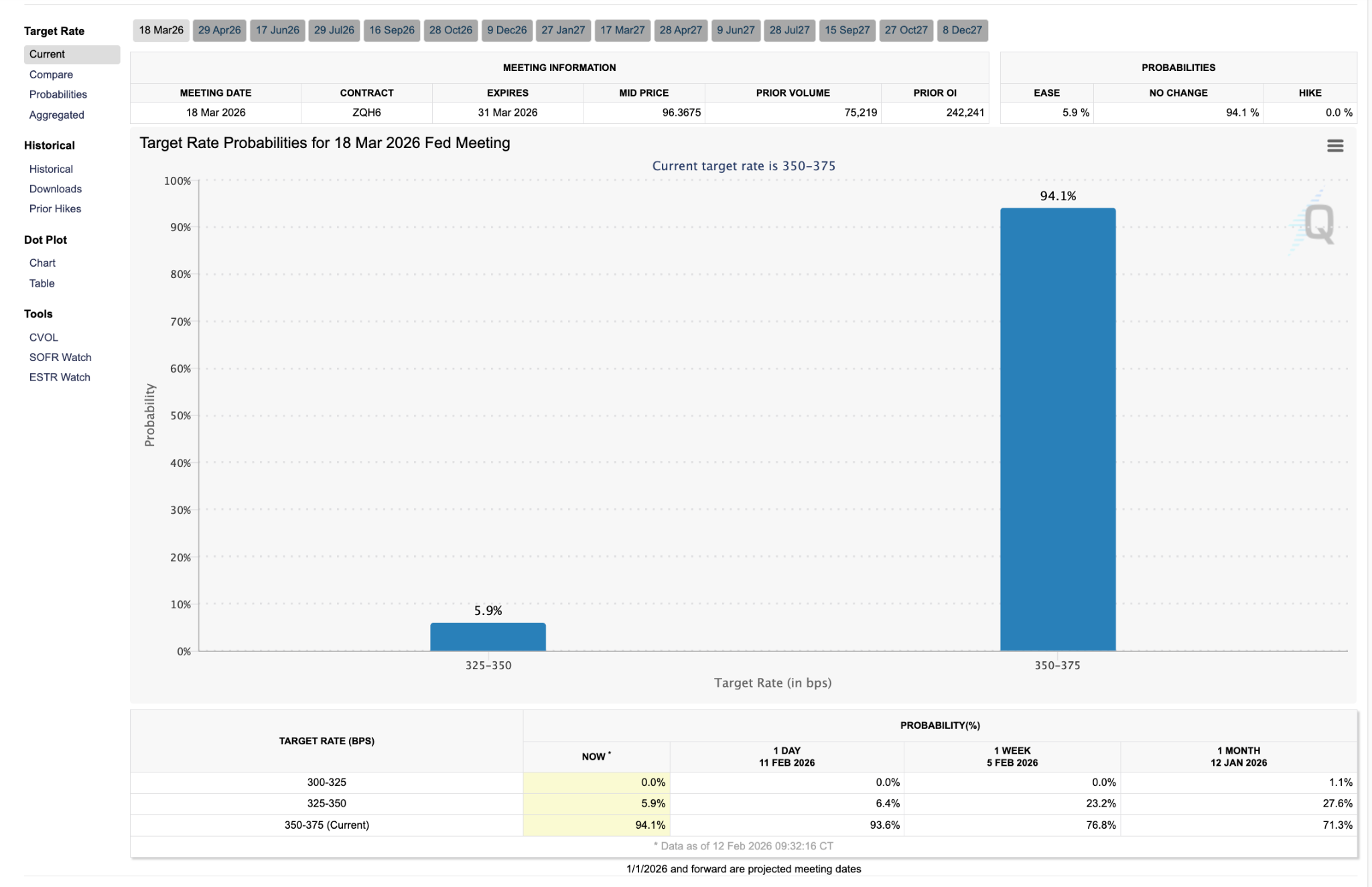Select the 9 Dec26 meeting tab
Screen dimensions: 1372x887
point(507,29)
